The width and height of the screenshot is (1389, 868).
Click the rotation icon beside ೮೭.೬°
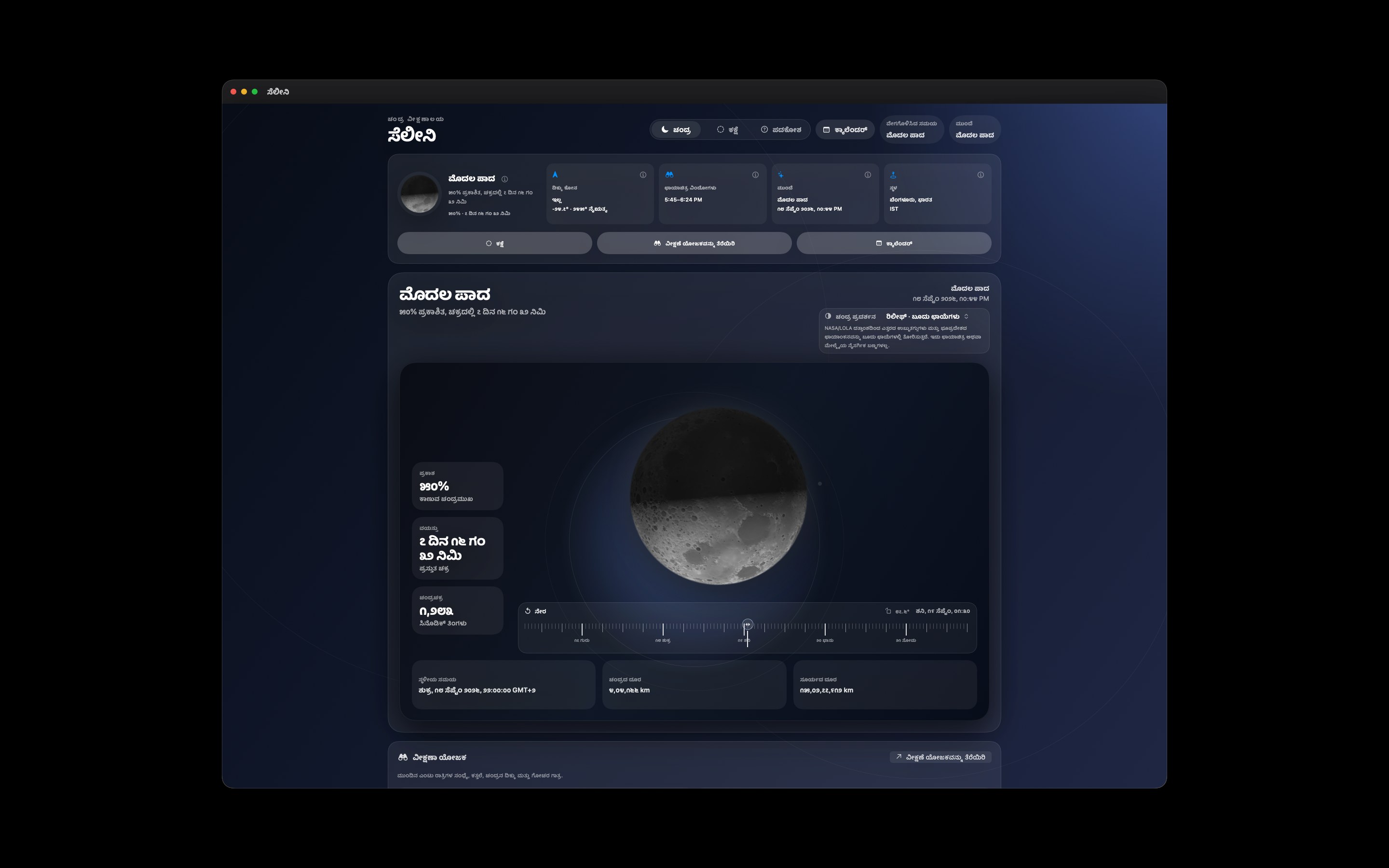[888, 611]
